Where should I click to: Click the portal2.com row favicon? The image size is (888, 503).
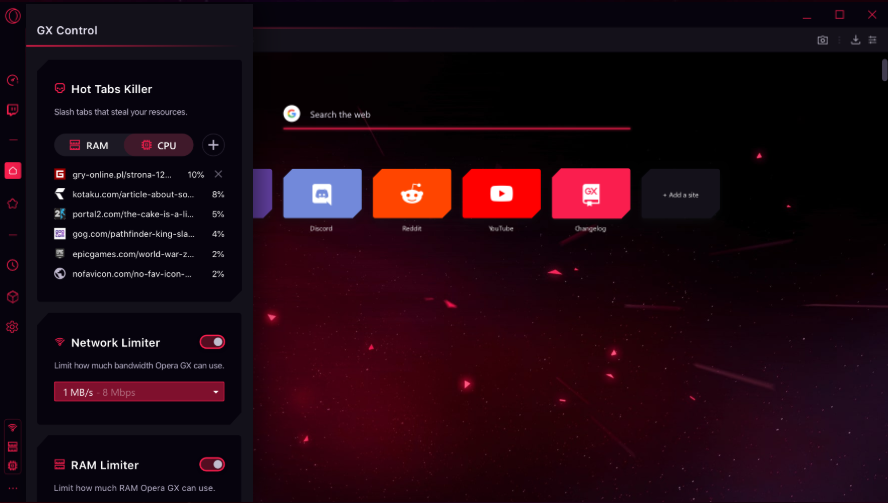[59, 214]
